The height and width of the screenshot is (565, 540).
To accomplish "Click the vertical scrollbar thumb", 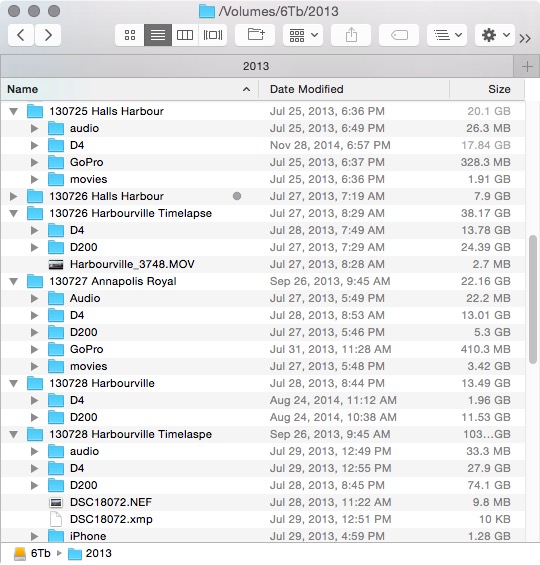I will 533,299.
